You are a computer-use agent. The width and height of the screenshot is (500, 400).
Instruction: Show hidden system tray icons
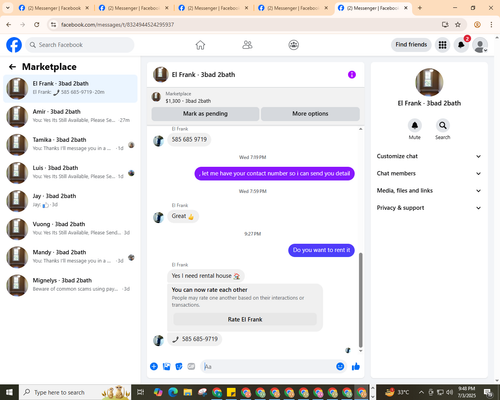click(x=421, y=392)
